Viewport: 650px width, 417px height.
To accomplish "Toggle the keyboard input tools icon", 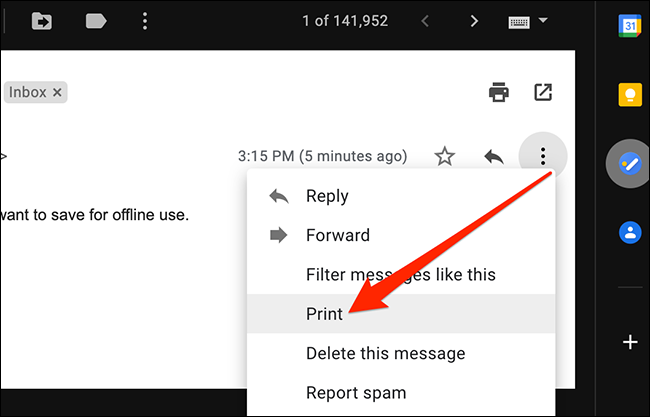I will pos(520,21).
